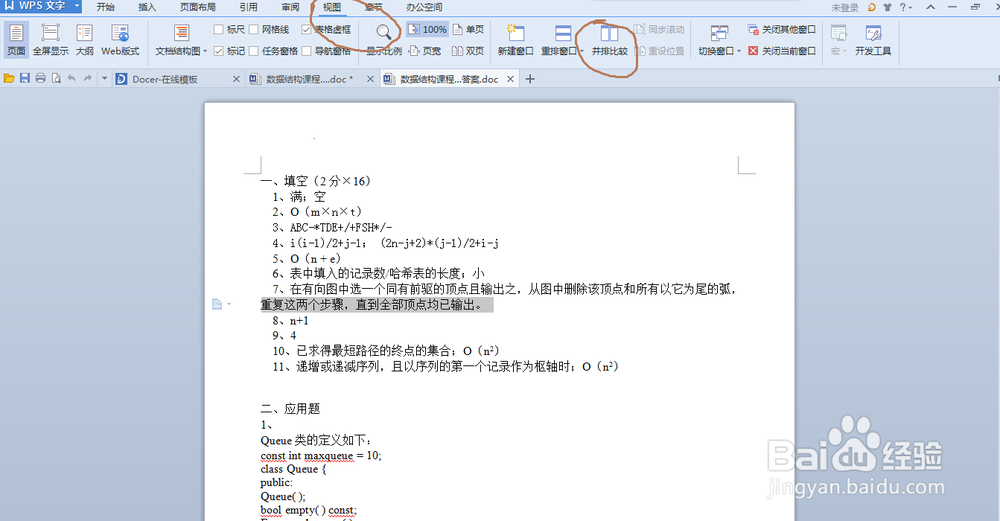Click the open folder icon in quick toolbar
This screenshot has height=521, width=1000.
9,78
